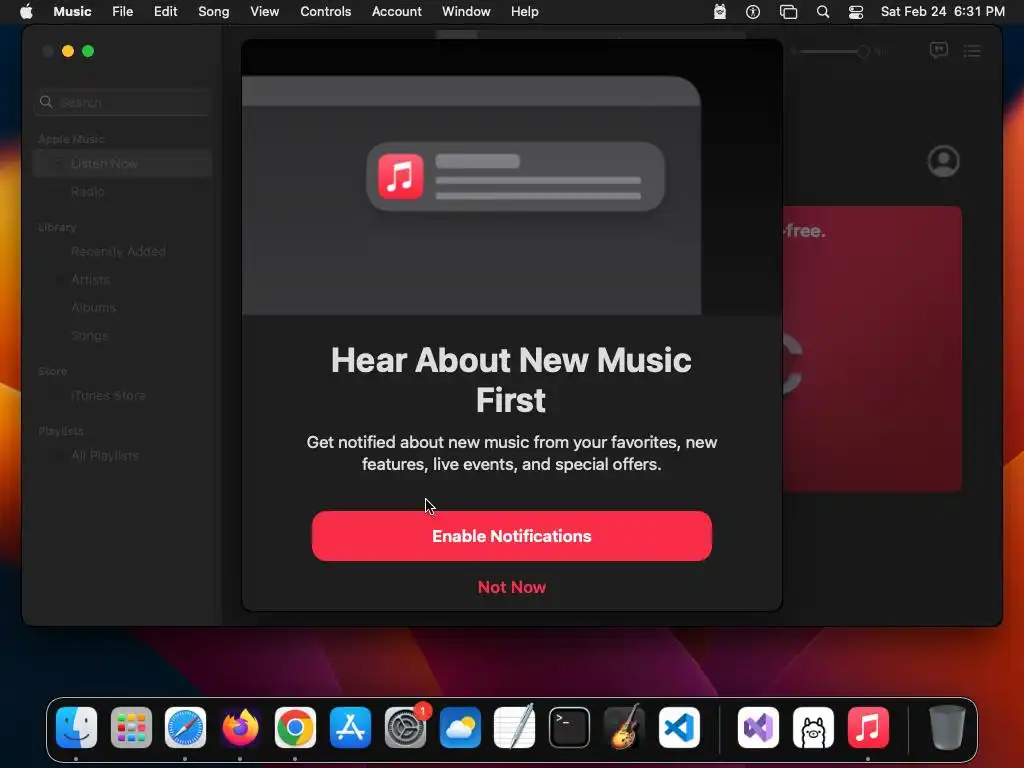Launch Safari from the Dock
This screenshot has width=1024, height=768.
[x=185, y=728]
